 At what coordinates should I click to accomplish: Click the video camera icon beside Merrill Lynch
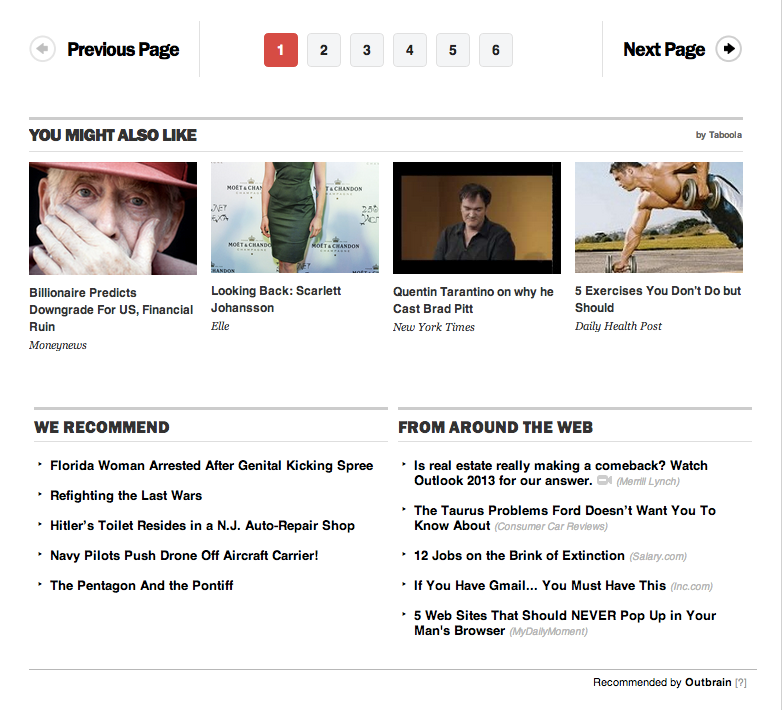(604, 480)
